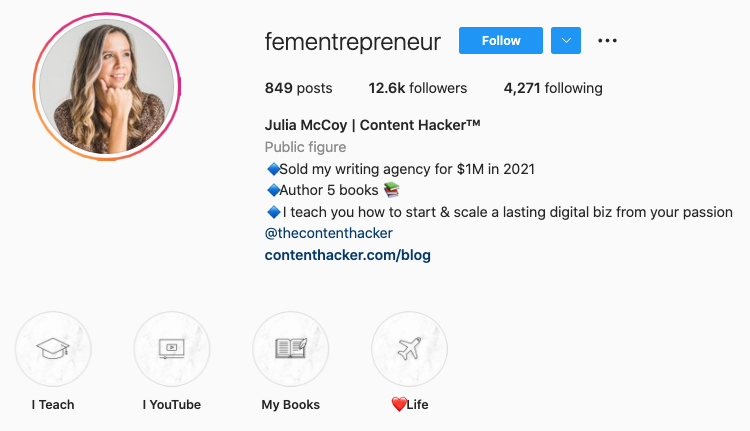The width and height of the screenshot is (750, 431).
Task: Click the Public figure category label
Action: click(x=305, y=147)
